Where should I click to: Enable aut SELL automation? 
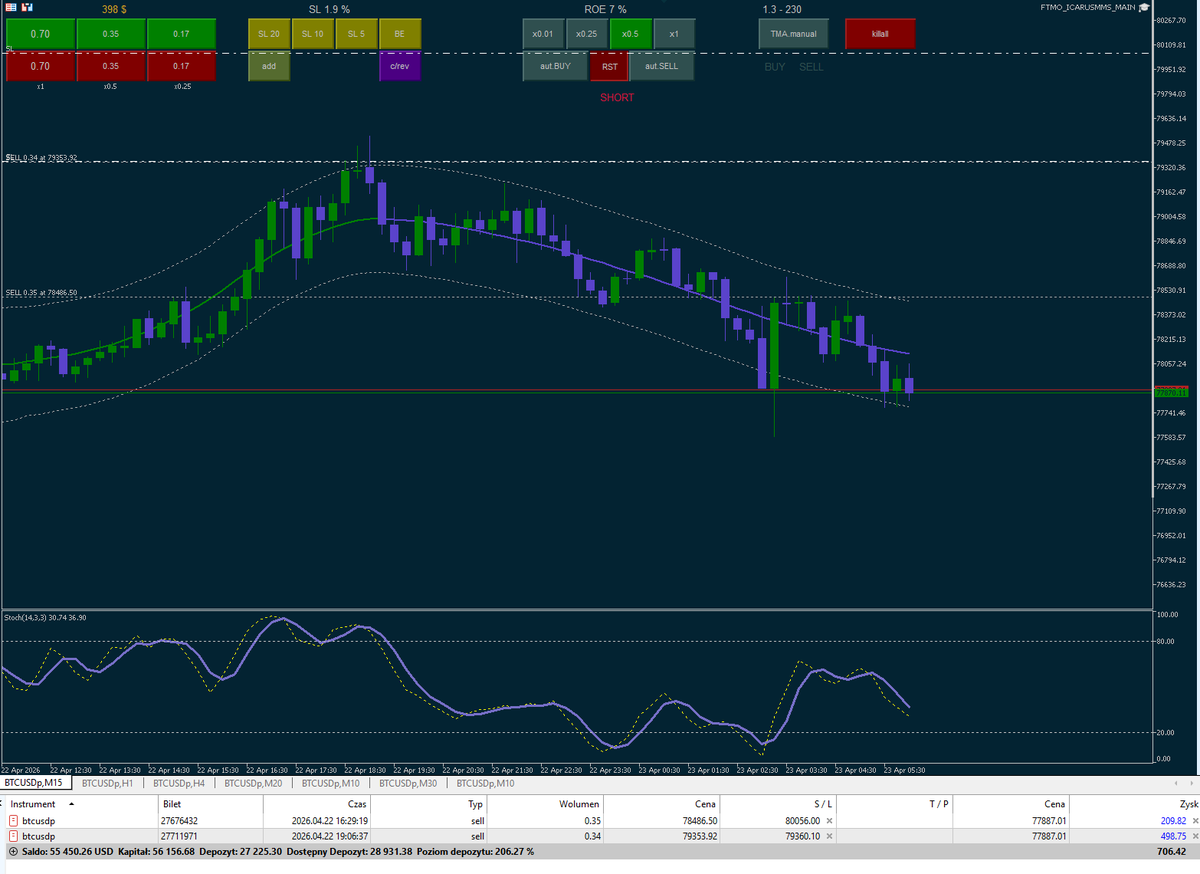coord(661,66)
